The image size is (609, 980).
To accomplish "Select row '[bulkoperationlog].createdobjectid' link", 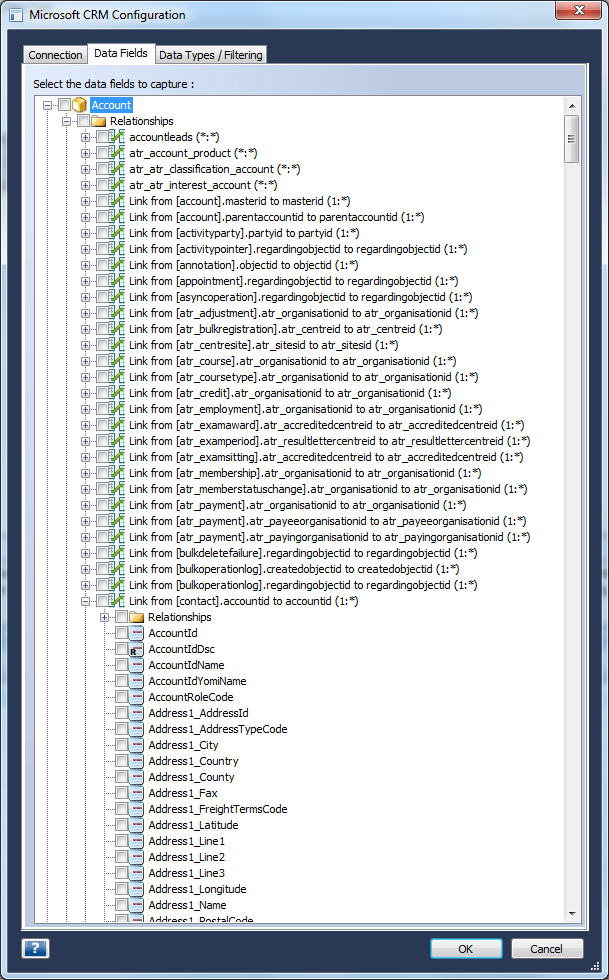I will pos(294,569).
